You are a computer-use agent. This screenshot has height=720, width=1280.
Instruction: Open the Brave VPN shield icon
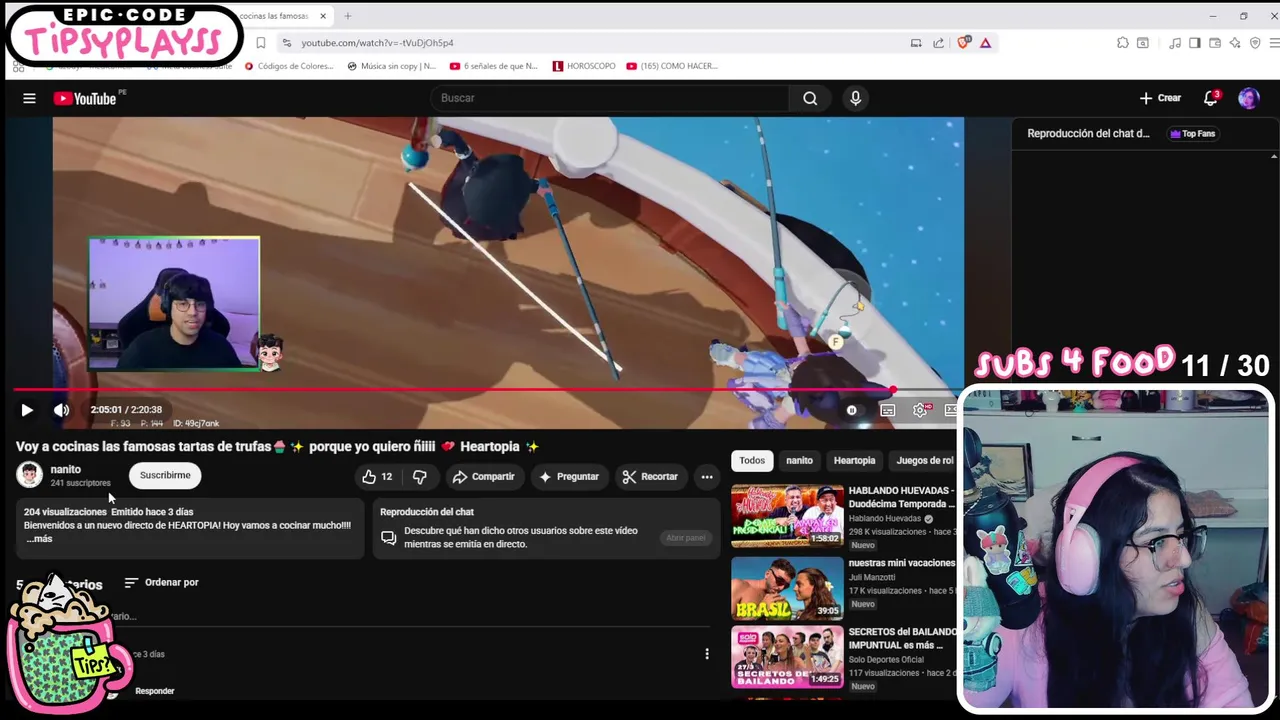(x=1255, y=43)
